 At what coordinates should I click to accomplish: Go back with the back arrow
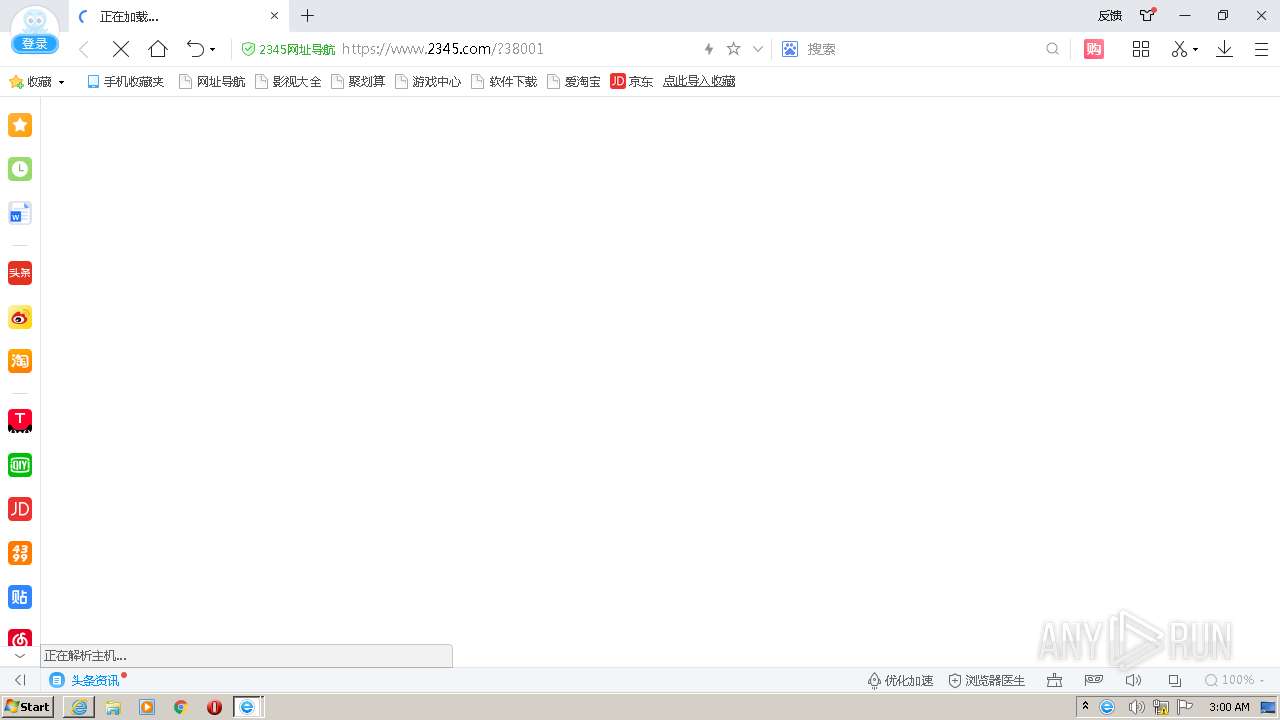pyautogui.click(x=84, y=49)
